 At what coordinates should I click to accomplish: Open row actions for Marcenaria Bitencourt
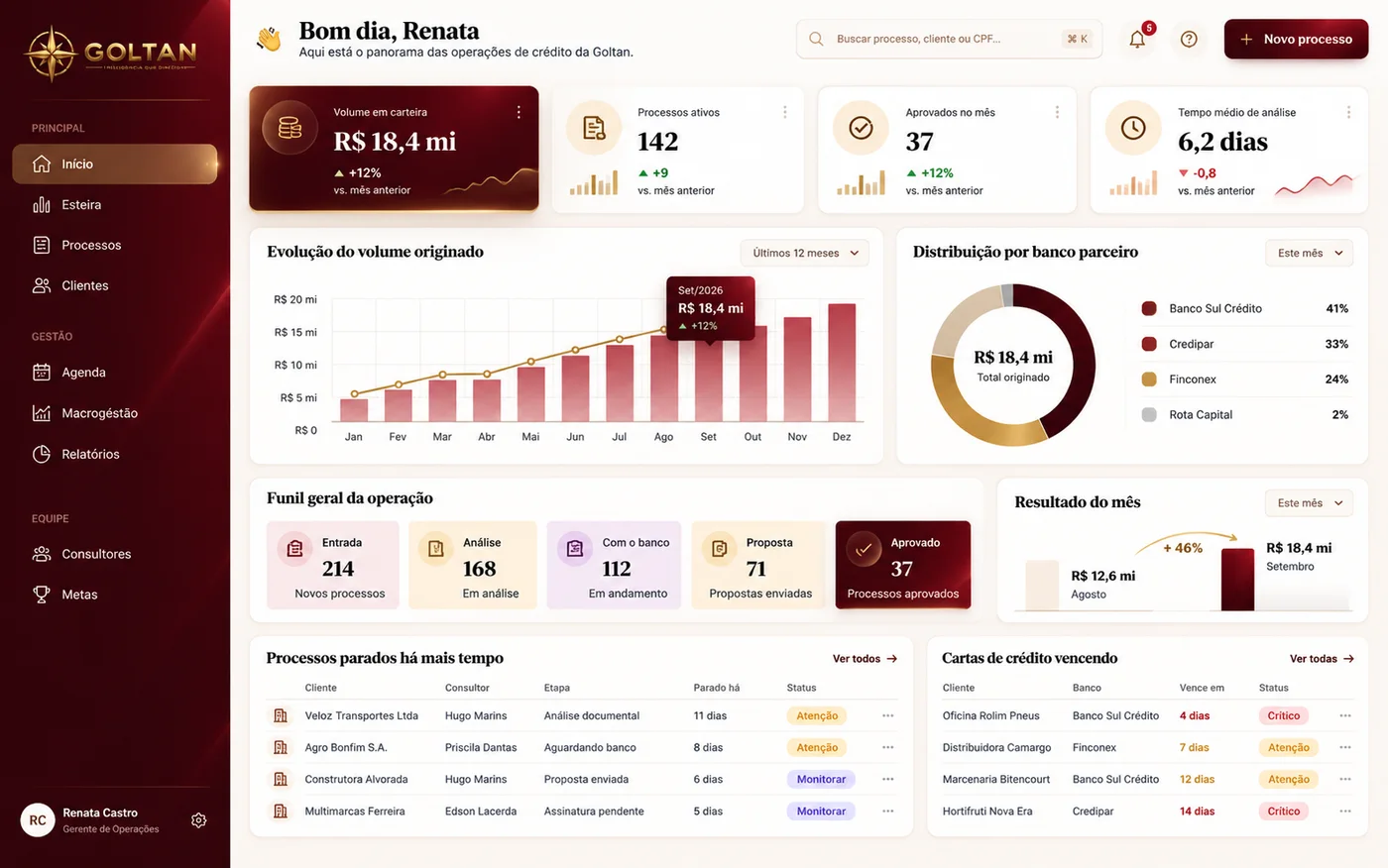(x=1345, y=779)
